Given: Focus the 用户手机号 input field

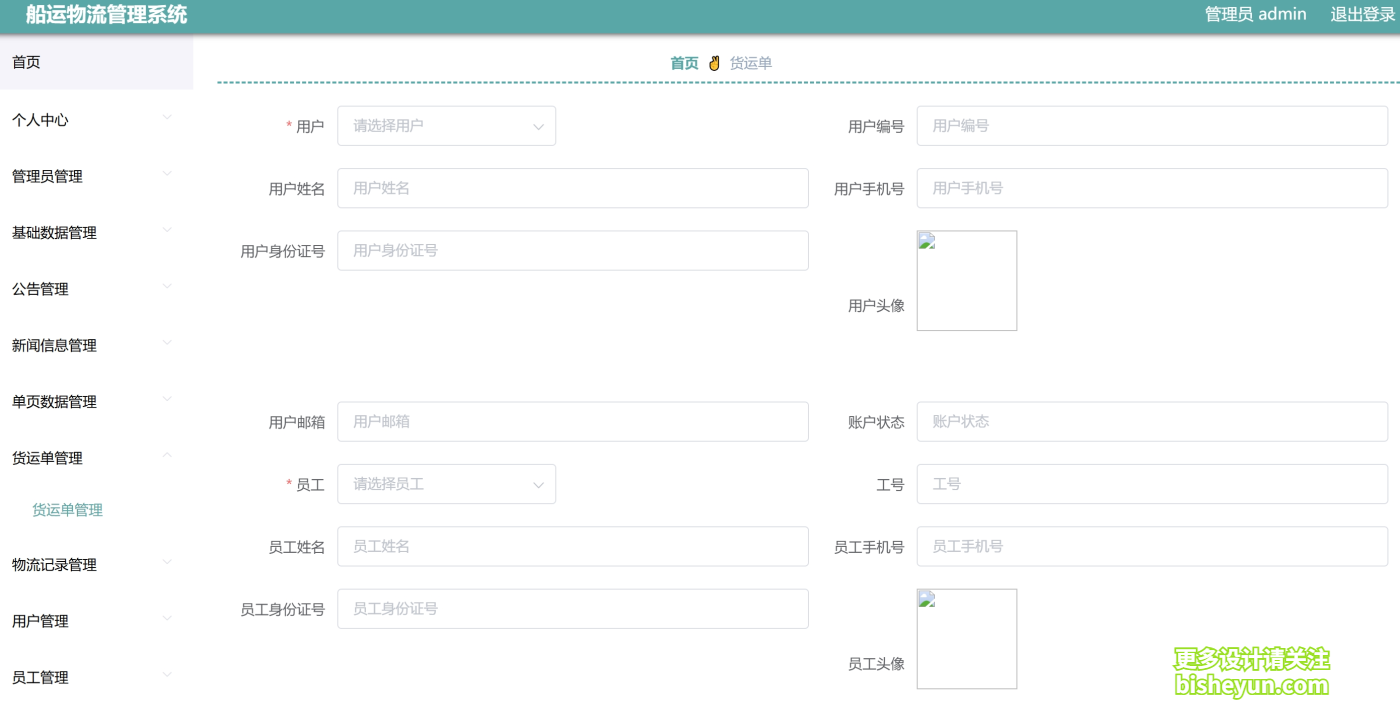Looking at the screenshot, I should (x=1152, y=188).
